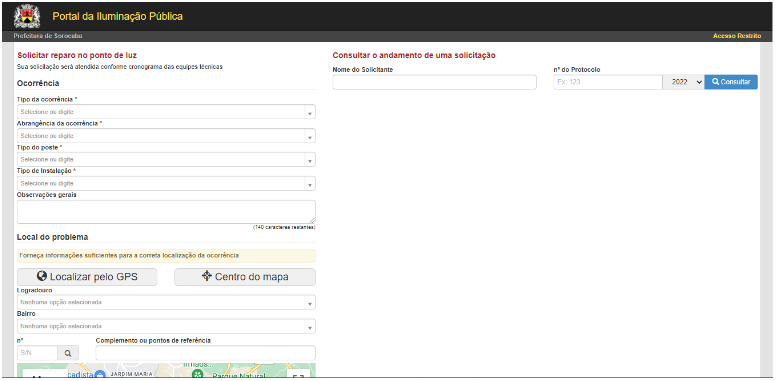Click the Nome do Solicitante field
776x381 pixels.
point(435,82)
